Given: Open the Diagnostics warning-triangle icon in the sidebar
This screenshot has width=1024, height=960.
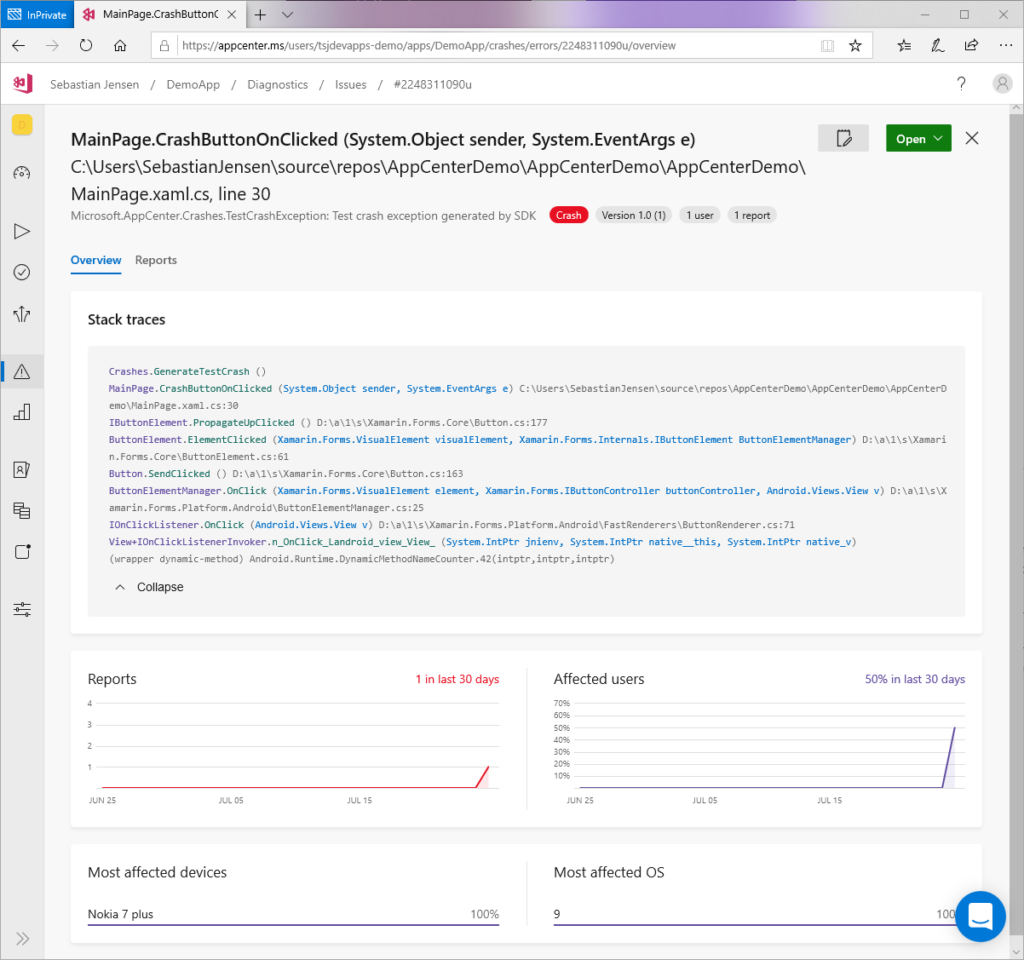Looking at the screenshot, I should click(22, 371).
